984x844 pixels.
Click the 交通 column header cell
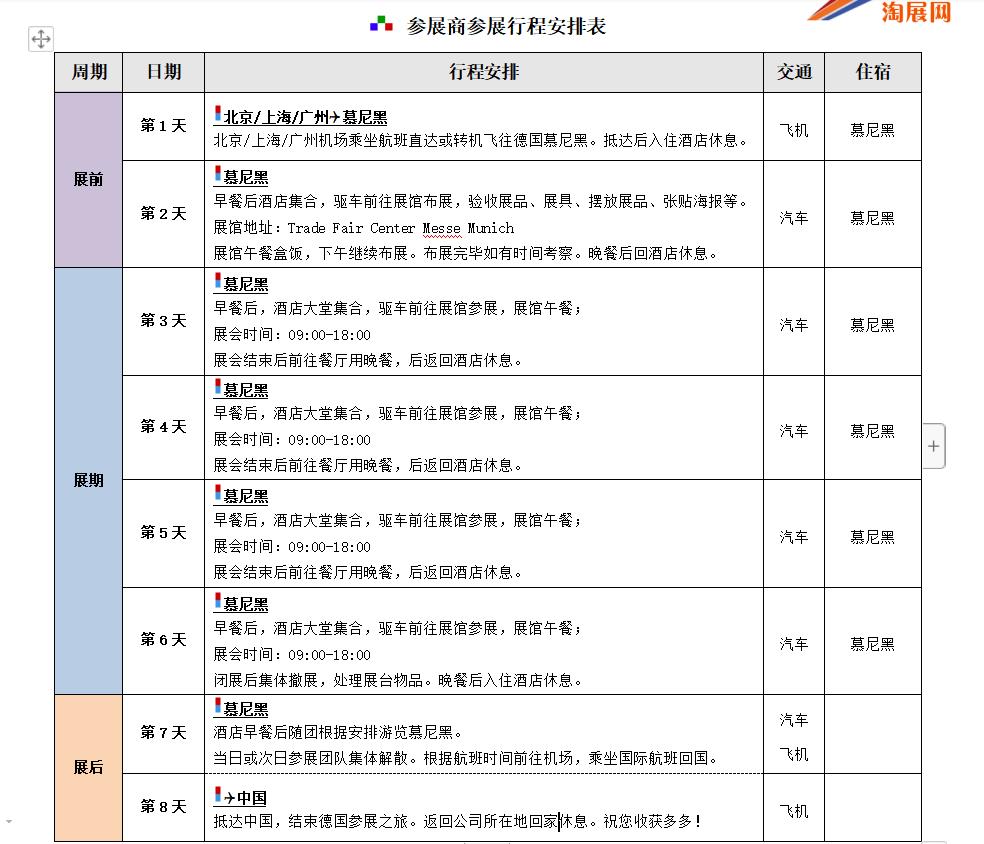click(794, 72)
